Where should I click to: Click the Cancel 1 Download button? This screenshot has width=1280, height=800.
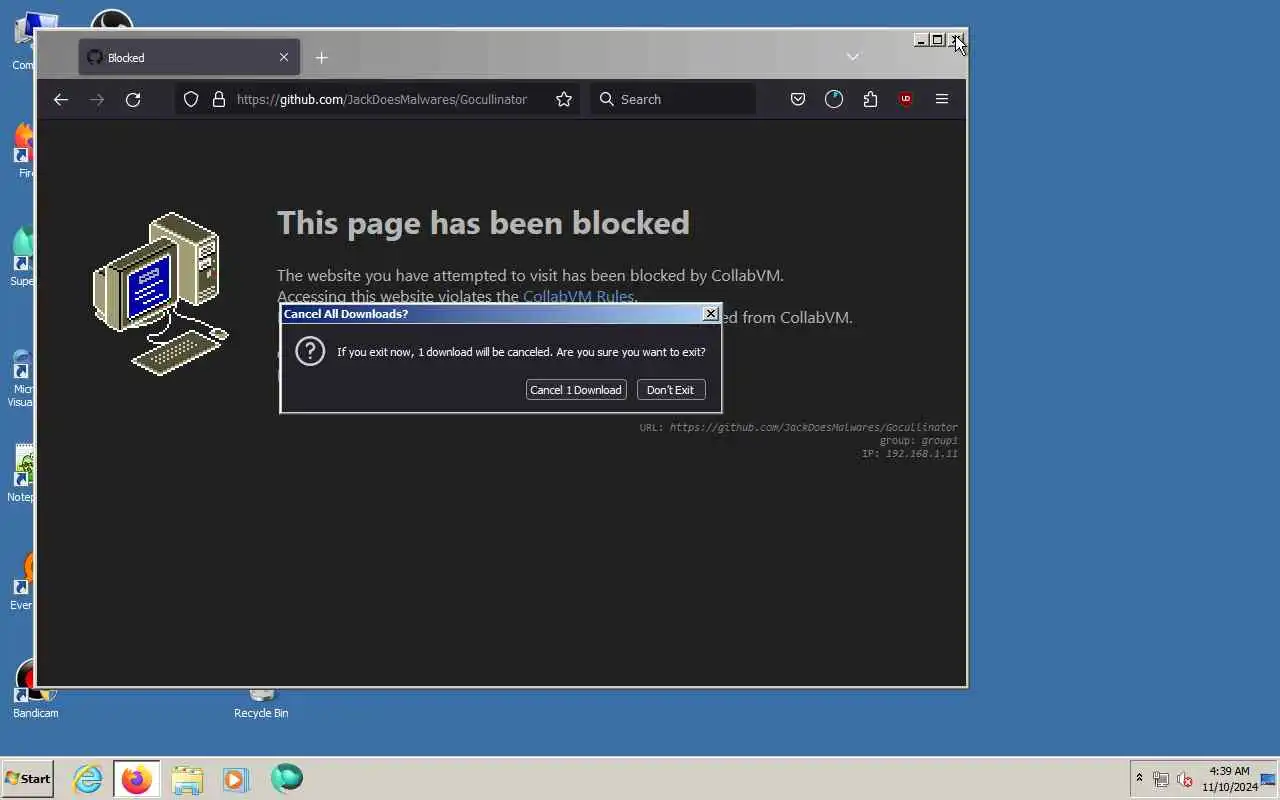(x=576, y=390)
